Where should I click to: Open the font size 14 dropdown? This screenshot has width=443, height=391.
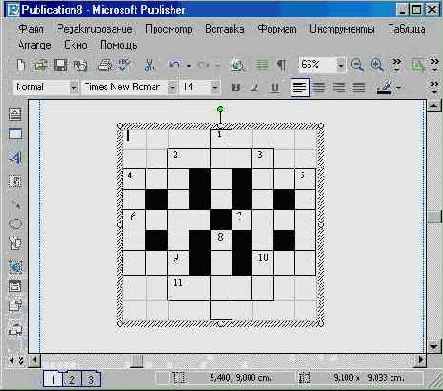[215, 88]
